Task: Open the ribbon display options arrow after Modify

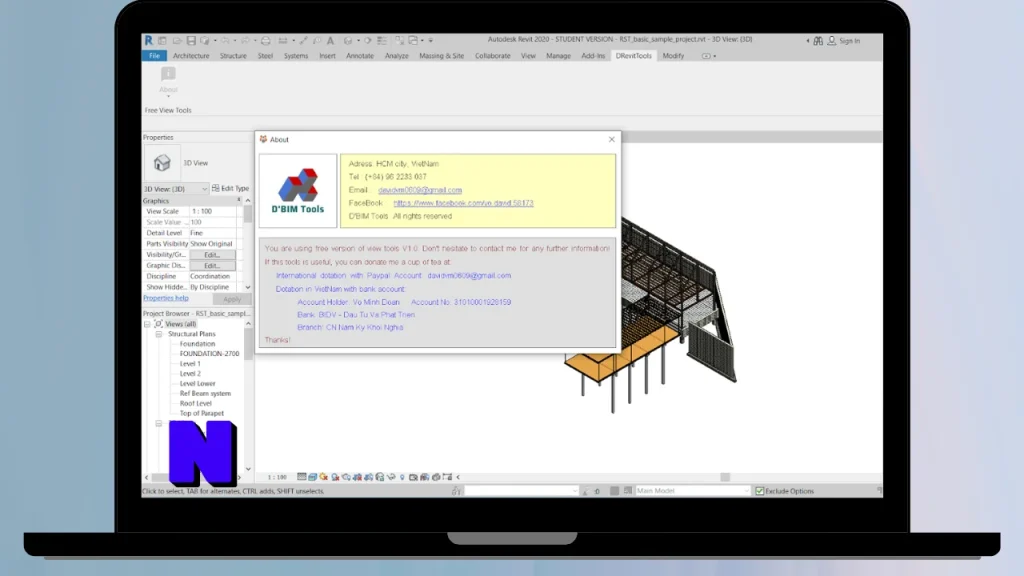Action: 714,56
